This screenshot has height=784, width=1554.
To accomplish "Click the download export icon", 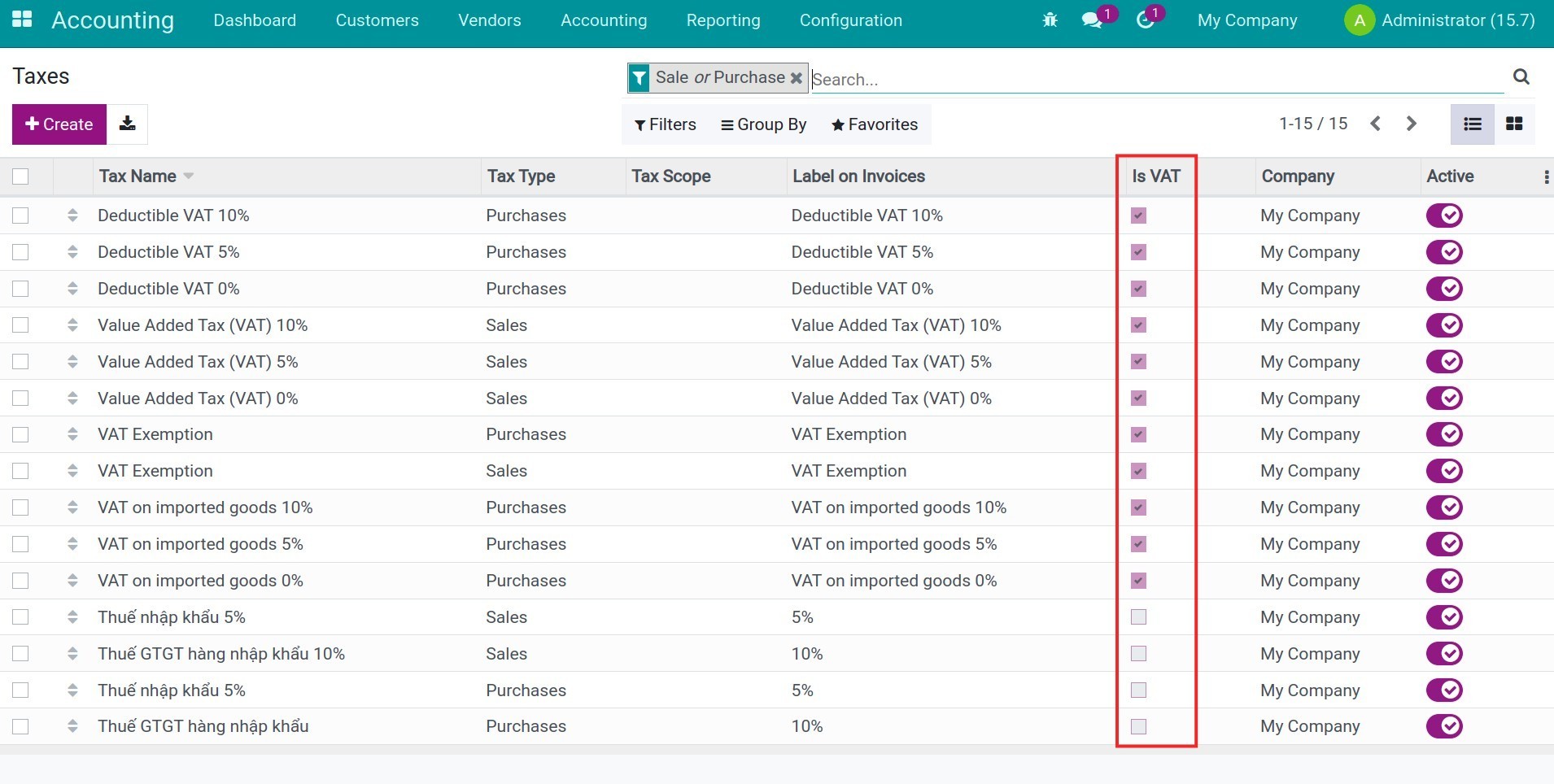I will click(x=127, y=124).
